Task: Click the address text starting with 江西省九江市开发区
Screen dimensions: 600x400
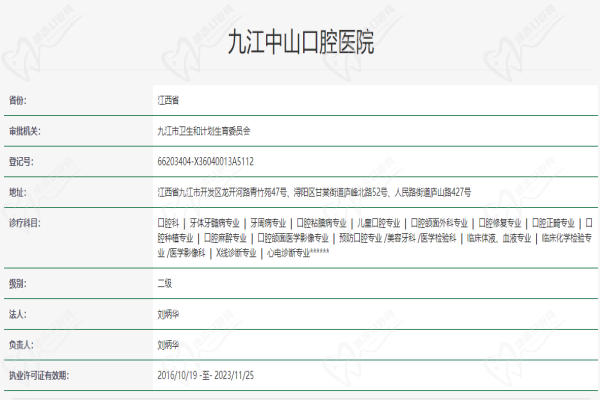Action: [314, 192]
